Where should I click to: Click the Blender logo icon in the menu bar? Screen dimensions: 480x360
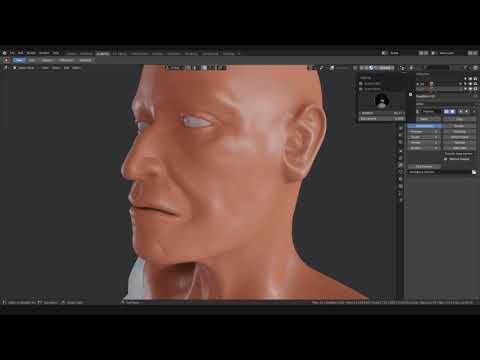pos(4,53)
